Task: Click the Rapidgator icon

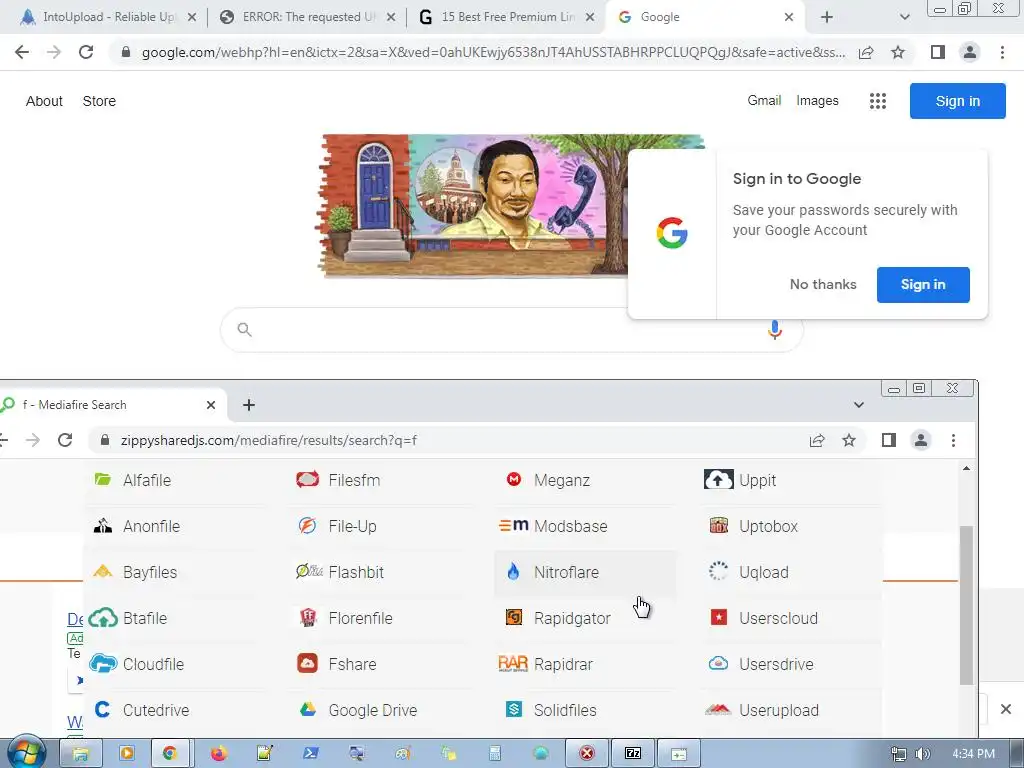Action: pos(514,617)
